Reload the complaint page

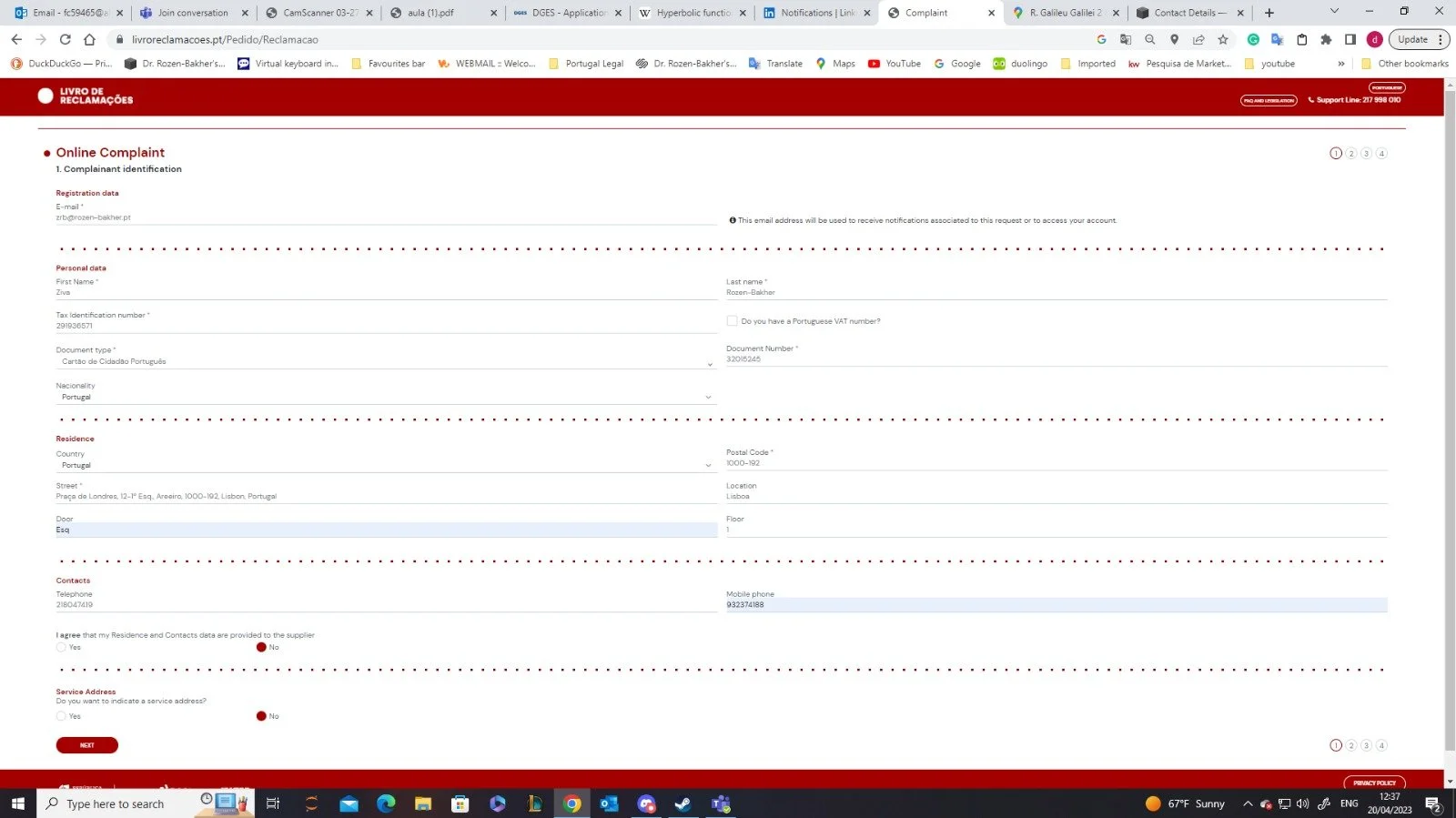coord(65,40)
